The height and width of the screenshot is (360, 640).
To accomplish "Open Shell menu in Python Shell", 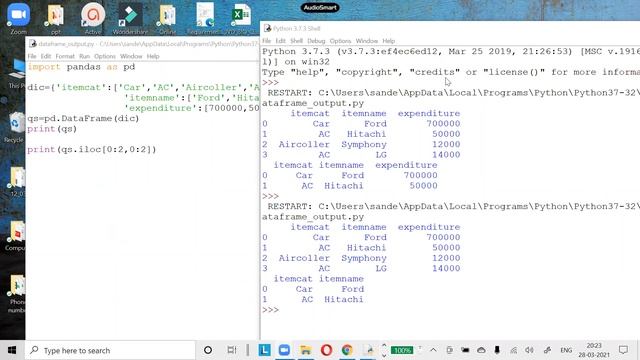I will click(x=296, y=41).
